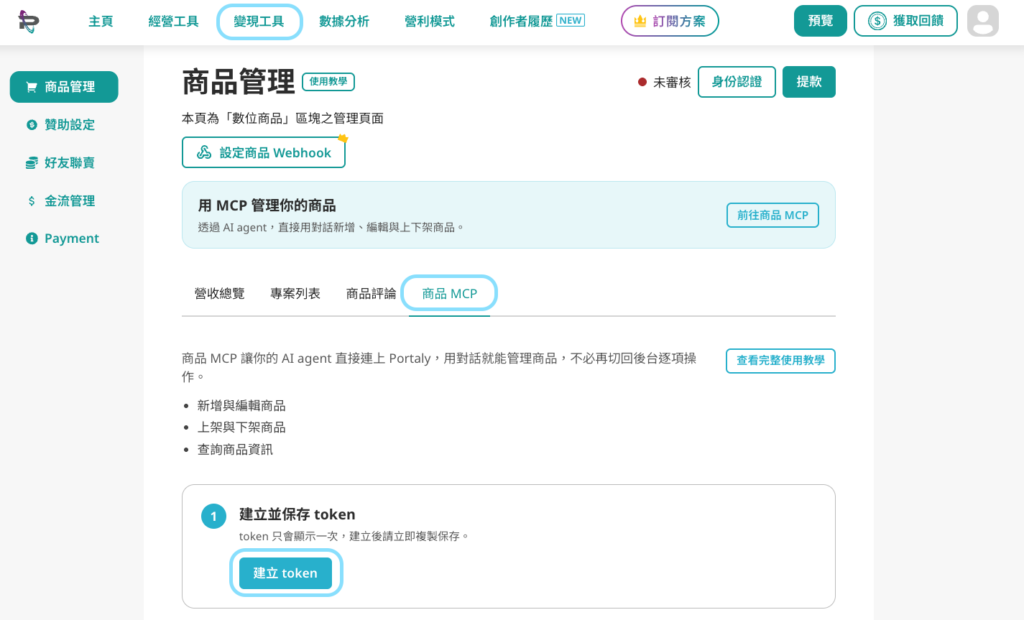The height and width of the screenshot is (620, 1024).
Task: Click the 建立 token button
Action: tap(285, 573)
